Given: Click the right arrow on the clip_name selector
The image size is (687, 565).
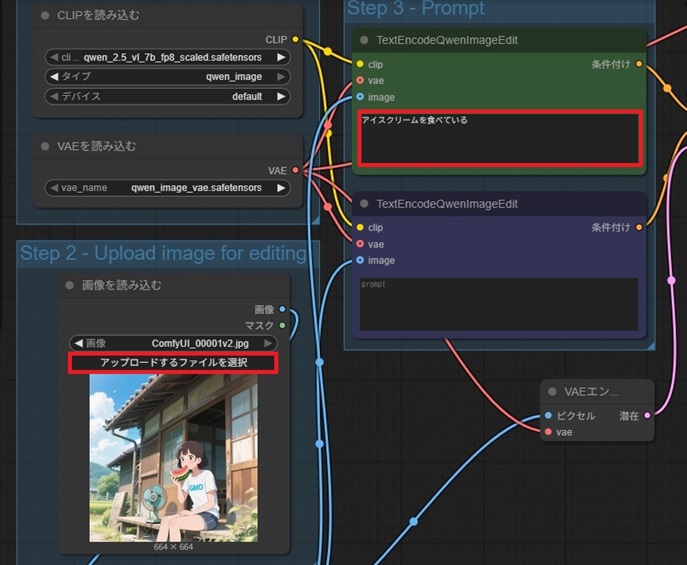Looking at the screenshot, I should coord(282,57).
